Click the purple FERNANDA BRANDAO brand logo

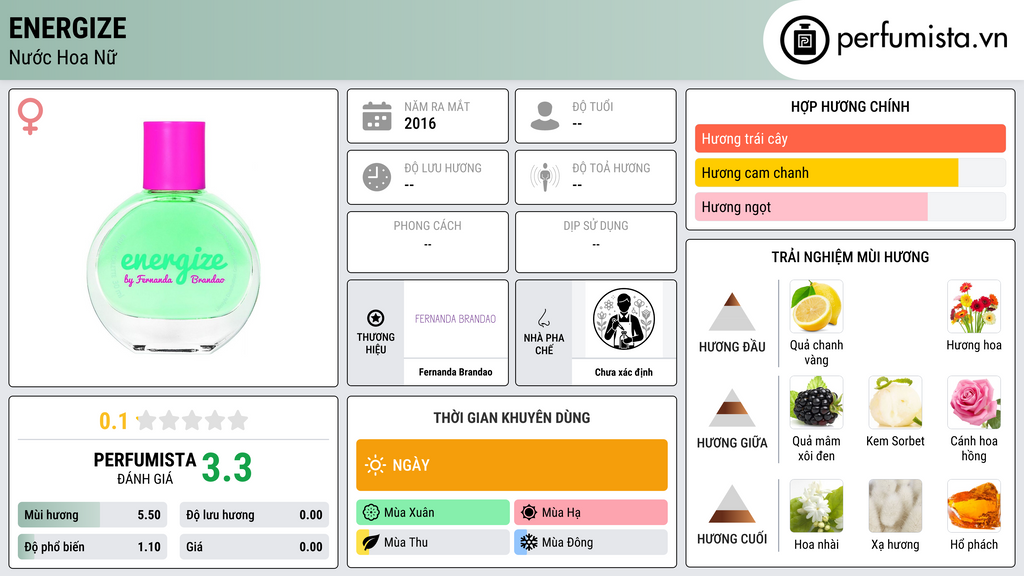point(455,319)
